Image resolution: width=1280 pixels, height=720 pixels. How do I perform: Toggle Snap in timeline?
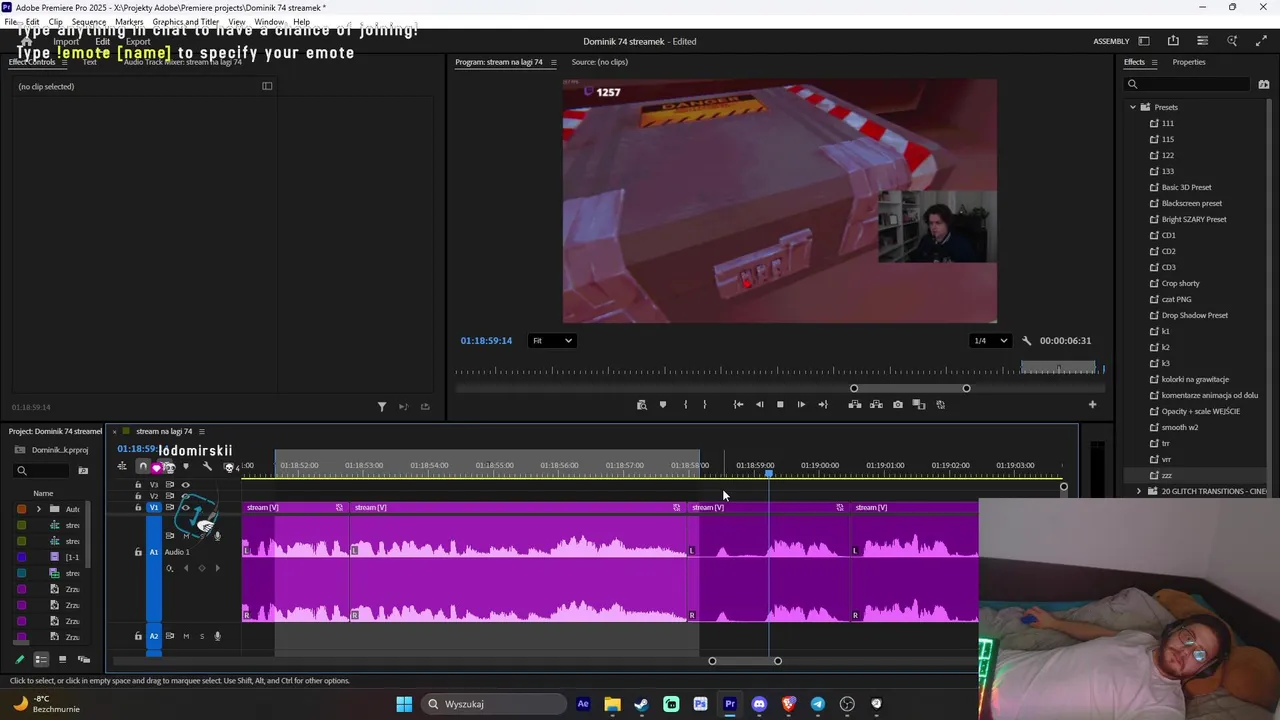coord(143,467)
